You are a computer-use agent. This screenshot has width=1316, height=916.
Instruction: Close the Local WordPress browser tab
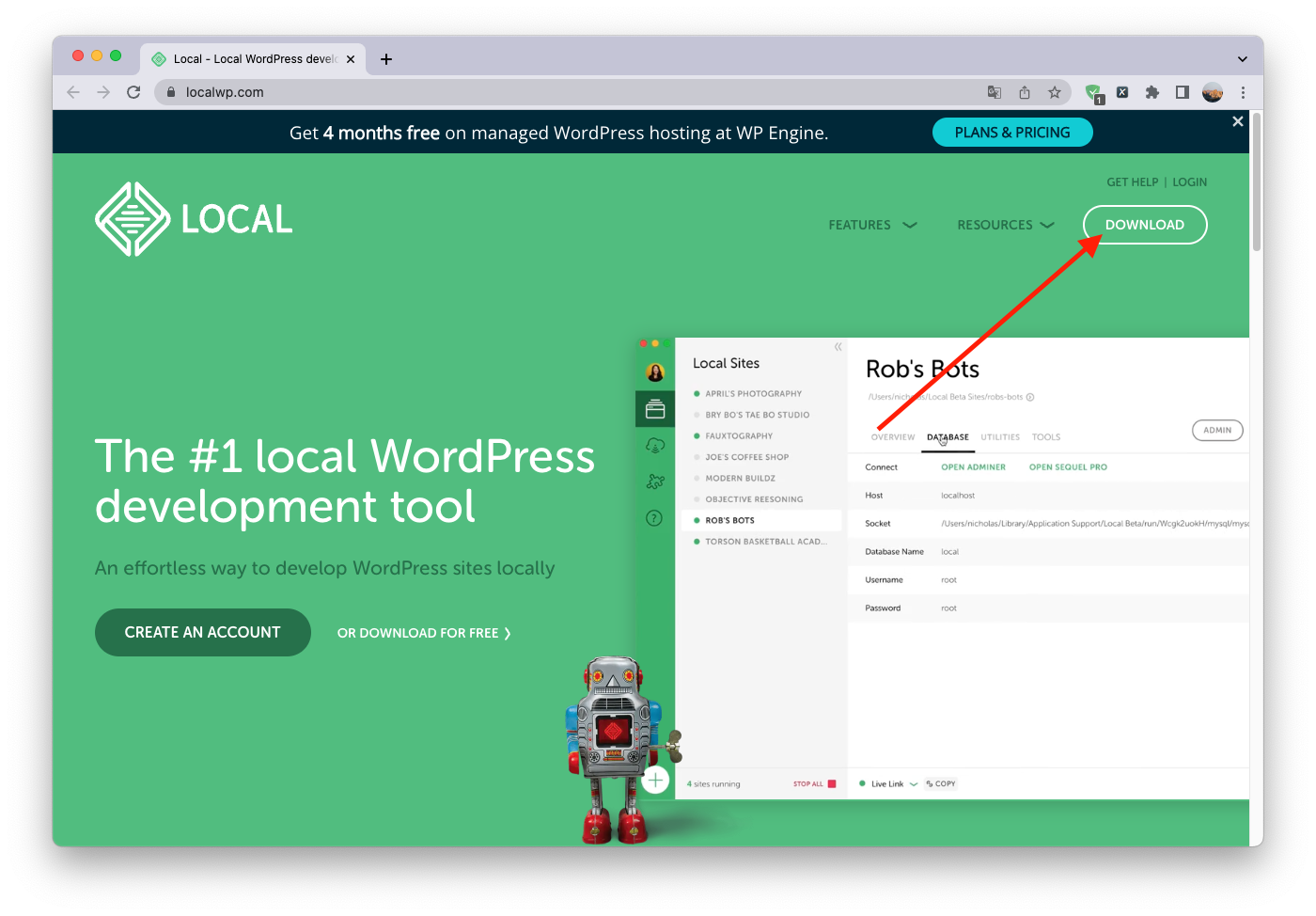click(351, 59)
